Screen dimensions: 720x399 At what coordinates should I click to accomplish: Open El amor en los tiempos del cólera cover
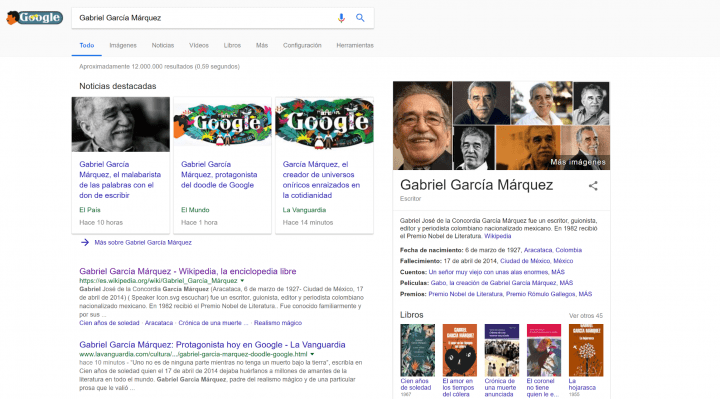[460, 350]
